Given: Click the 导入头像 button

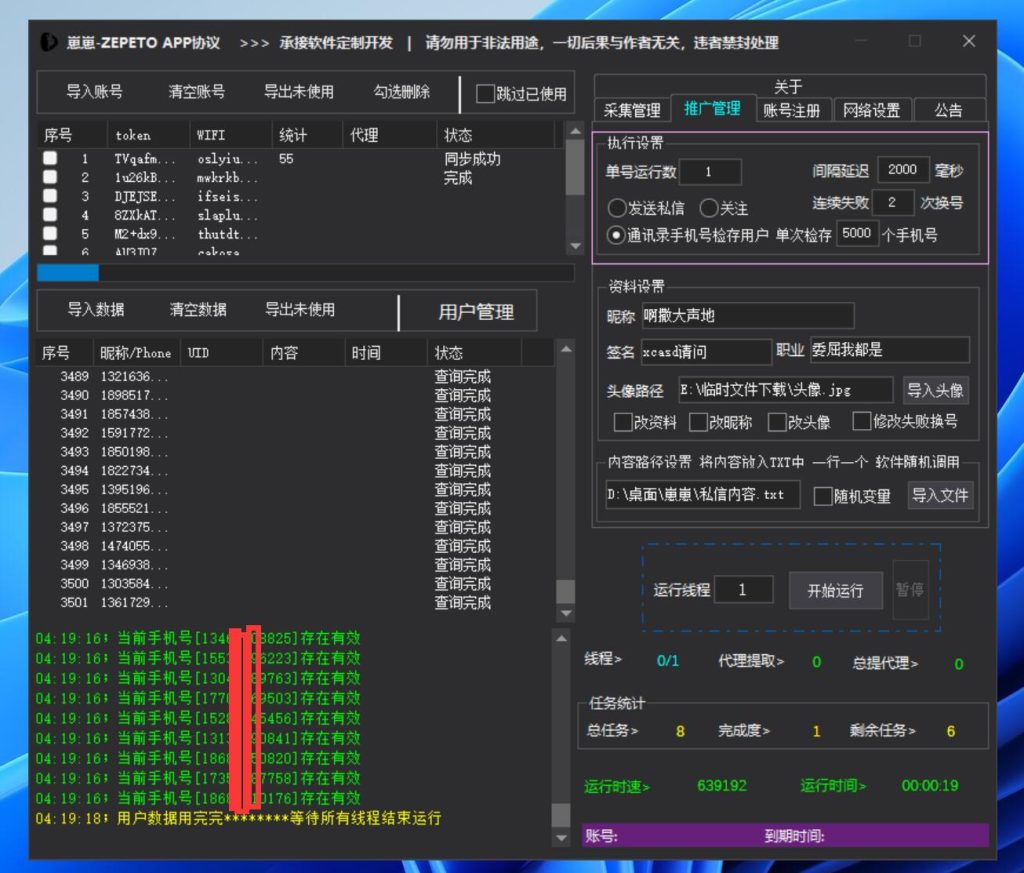Looking at the screenshot, I should click(937, 388).
